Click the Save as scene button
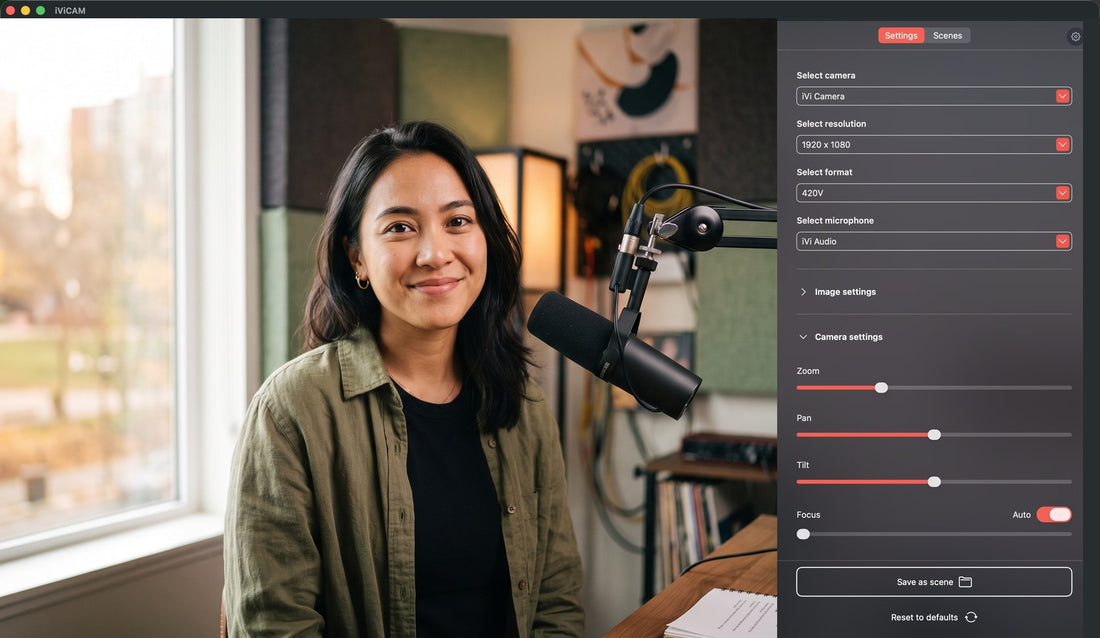1100x638 pixels. 933,582
